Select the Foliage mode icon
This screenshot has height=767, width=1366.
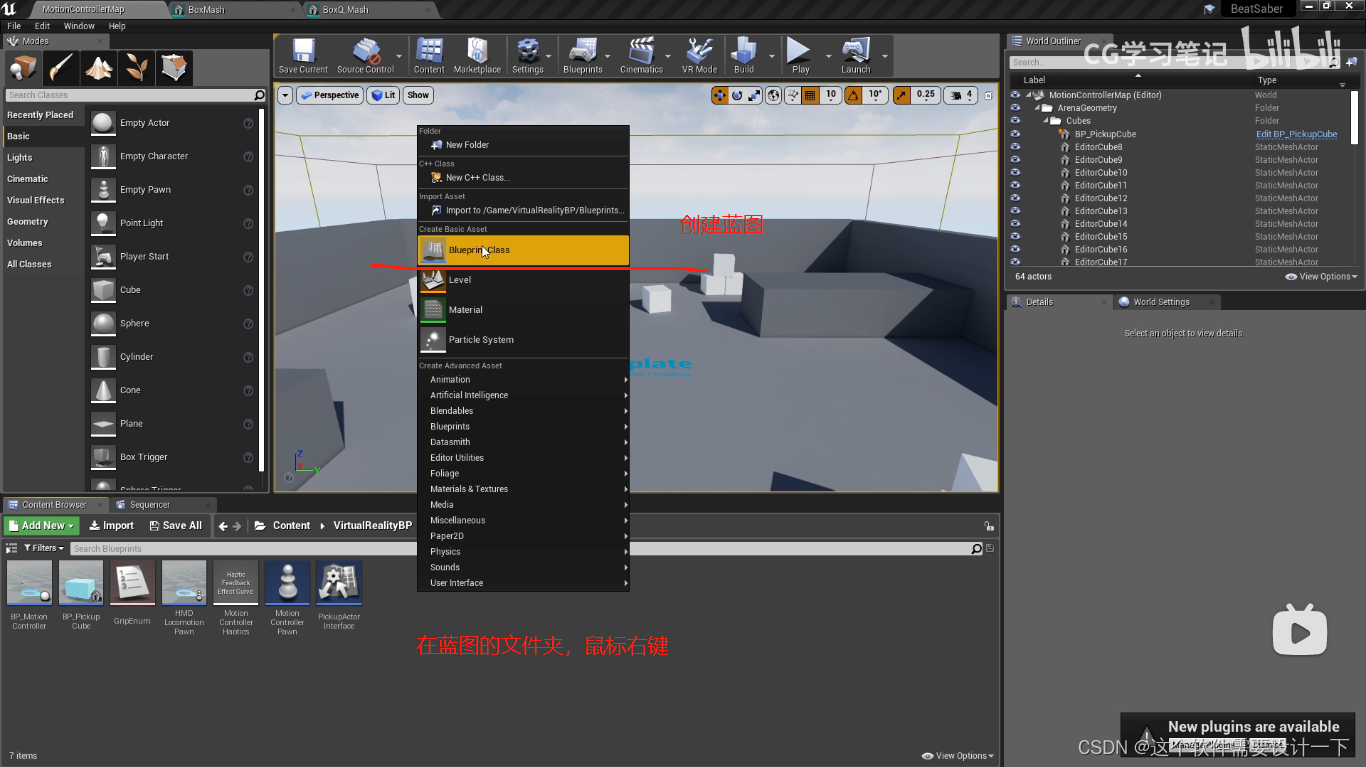pos(136,68)
